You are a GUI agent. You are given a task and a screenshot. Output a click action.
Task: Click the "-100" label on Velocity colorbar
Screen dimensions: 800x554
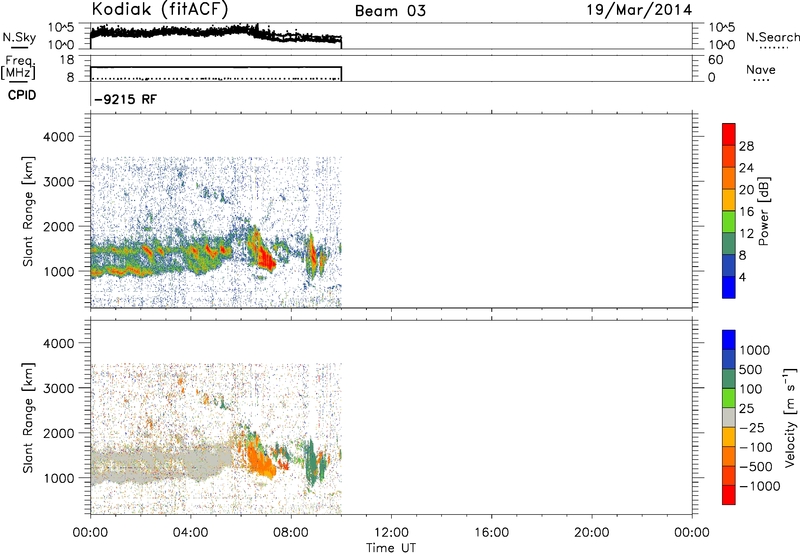755,447
